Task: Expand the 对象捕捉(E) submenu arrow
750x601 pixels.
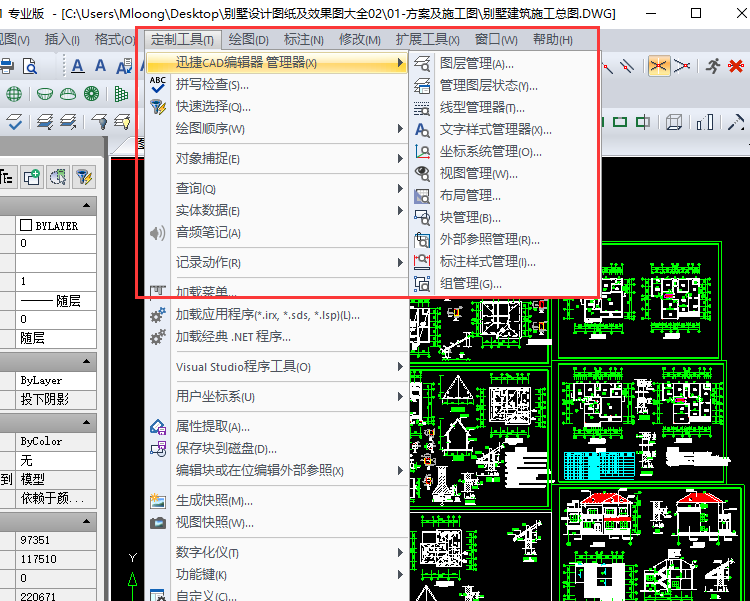Action: coord(400,158)
